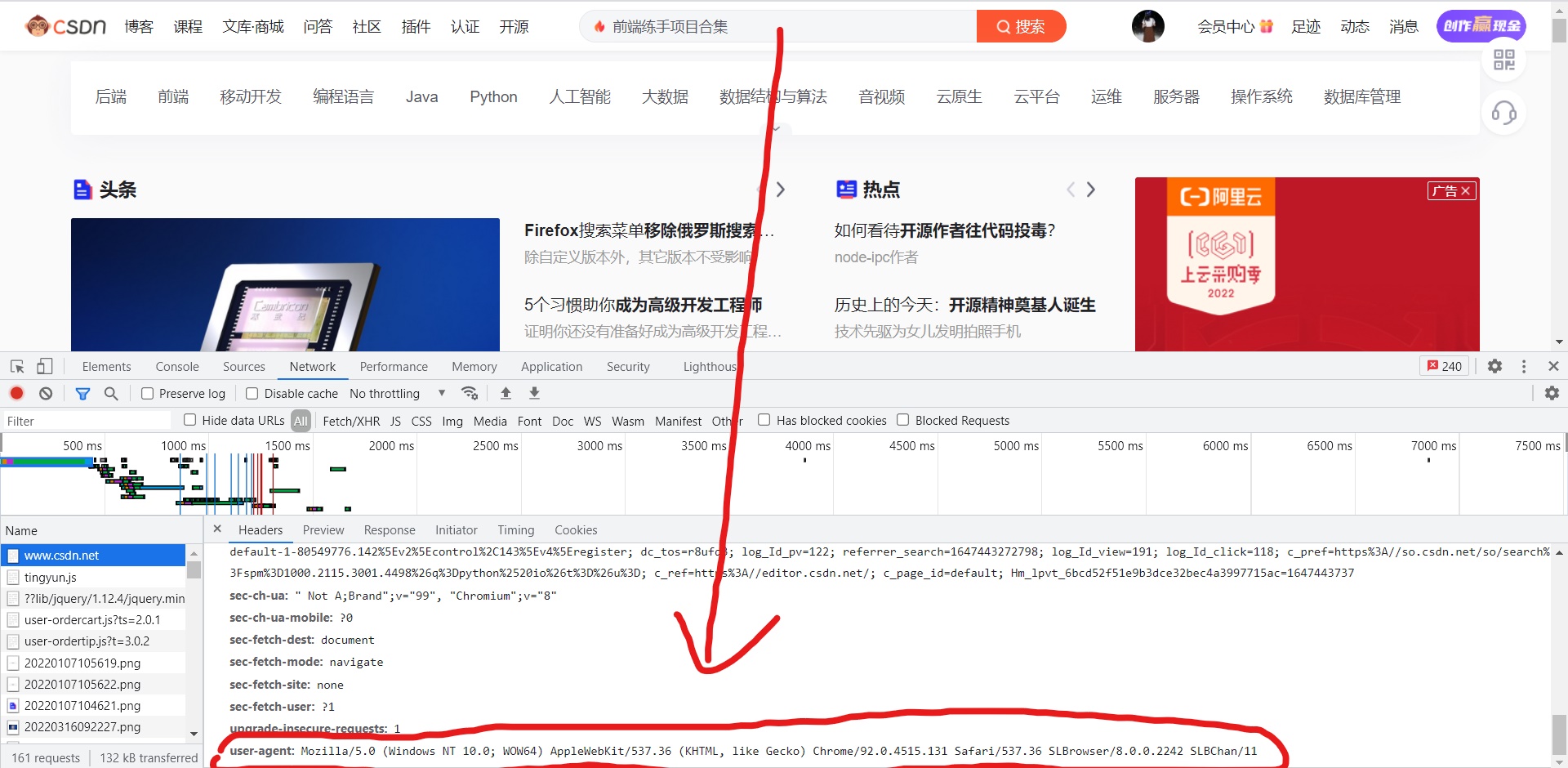The height and width of the screenshot is (768, 1568).
Task: Select the Preview tab
Action: pyautogui.click(x=323, y=530)
